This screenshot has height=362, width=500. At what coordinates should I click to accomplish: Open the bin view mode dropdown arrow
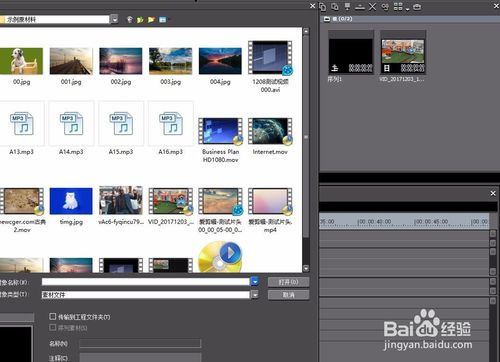click(407, 8)
